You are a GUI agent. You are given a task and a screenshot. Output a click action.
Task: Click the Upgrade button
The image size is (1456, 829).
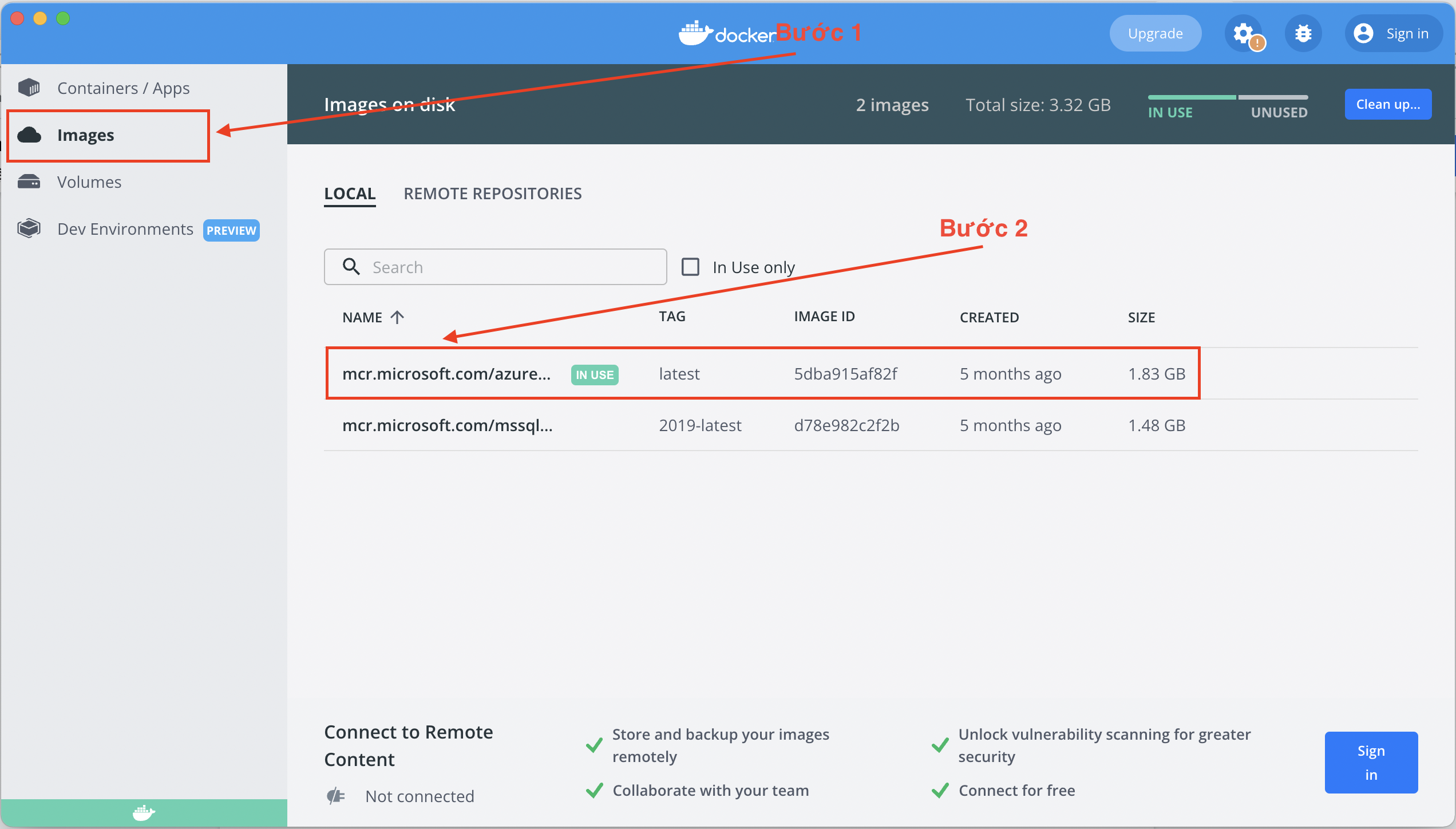pos(1156,33)
